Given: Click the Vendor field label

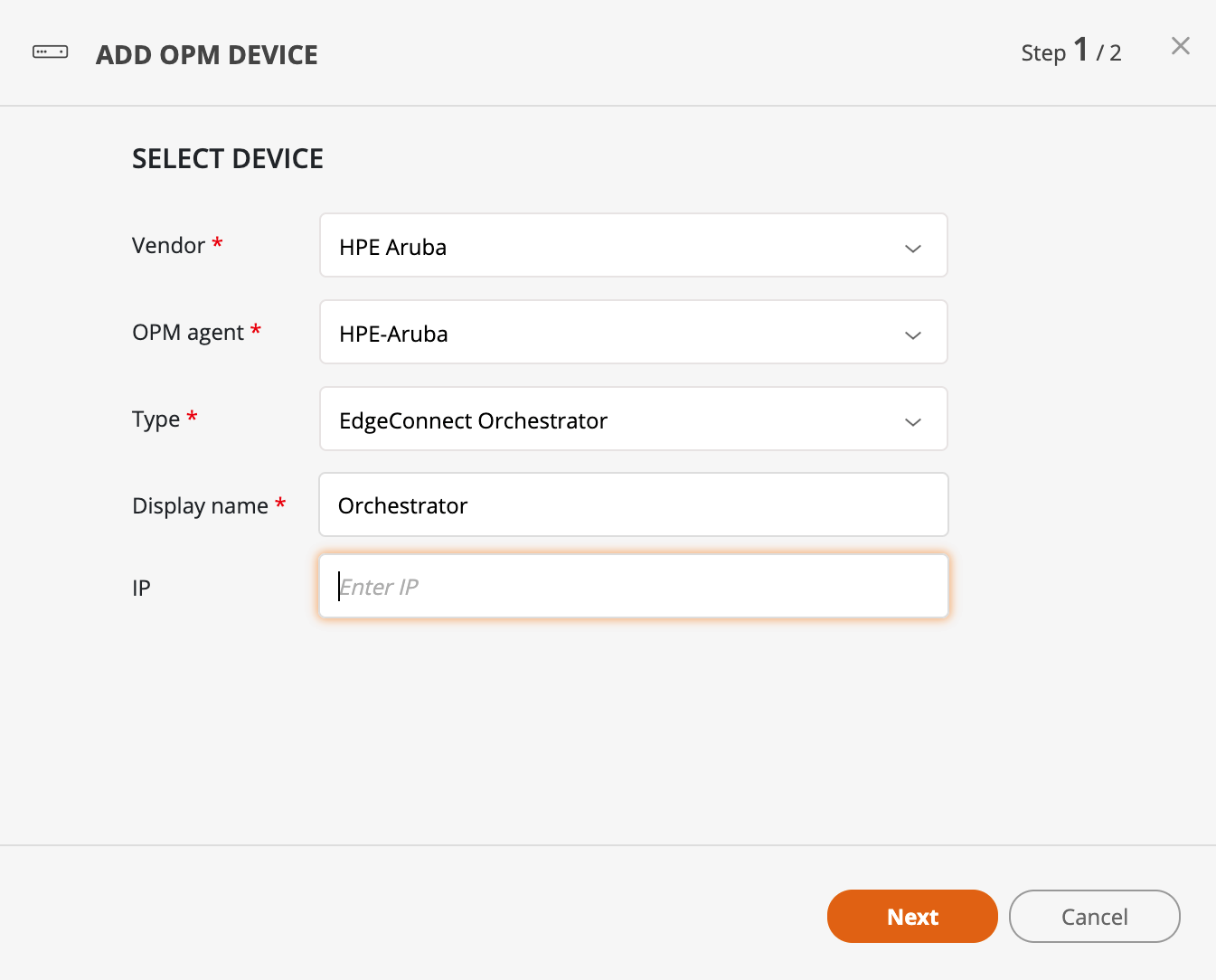Looking at the screenshot, I should tap(169, 246).
